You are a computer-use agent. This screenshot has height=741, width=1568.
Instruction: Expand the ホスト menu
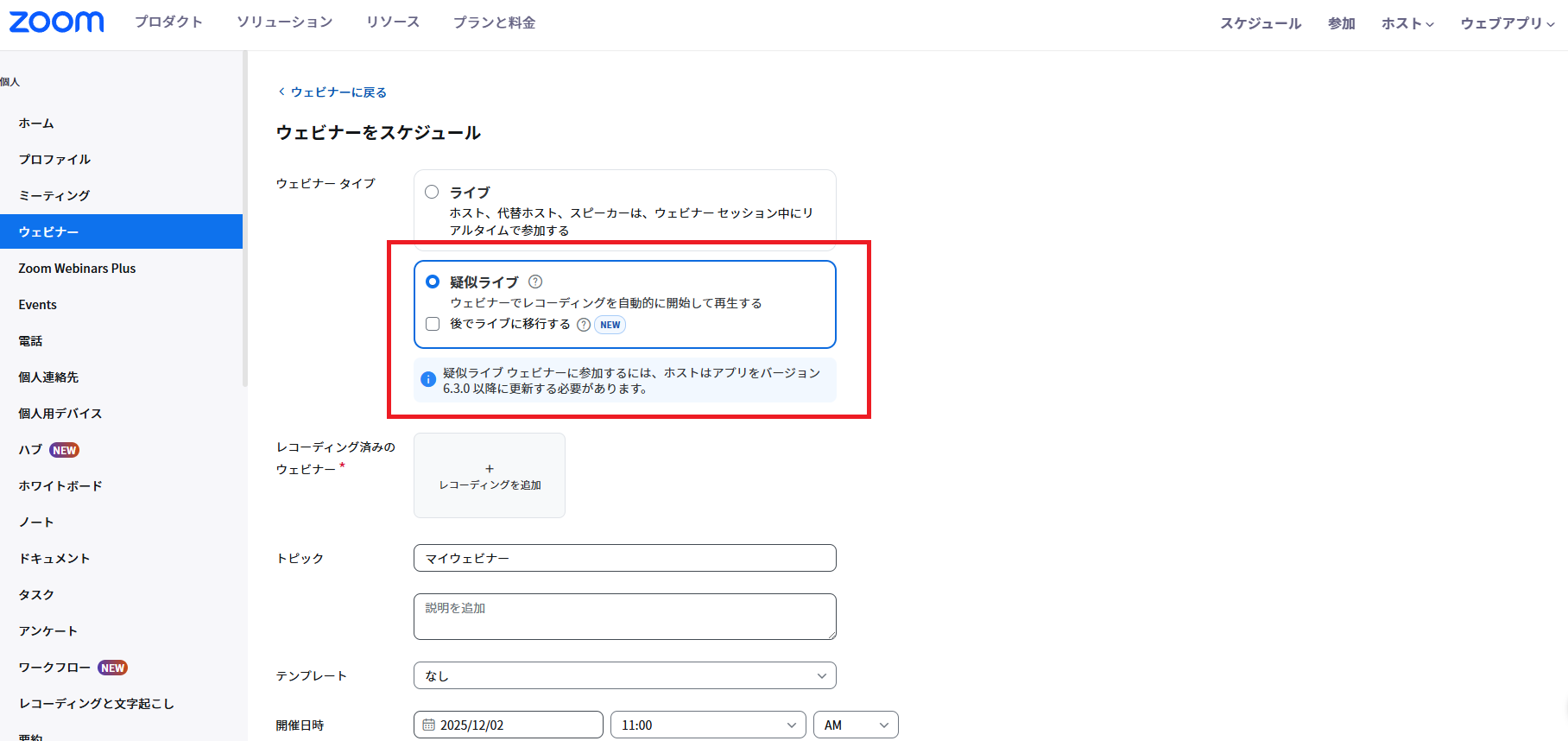(1407, 23)
